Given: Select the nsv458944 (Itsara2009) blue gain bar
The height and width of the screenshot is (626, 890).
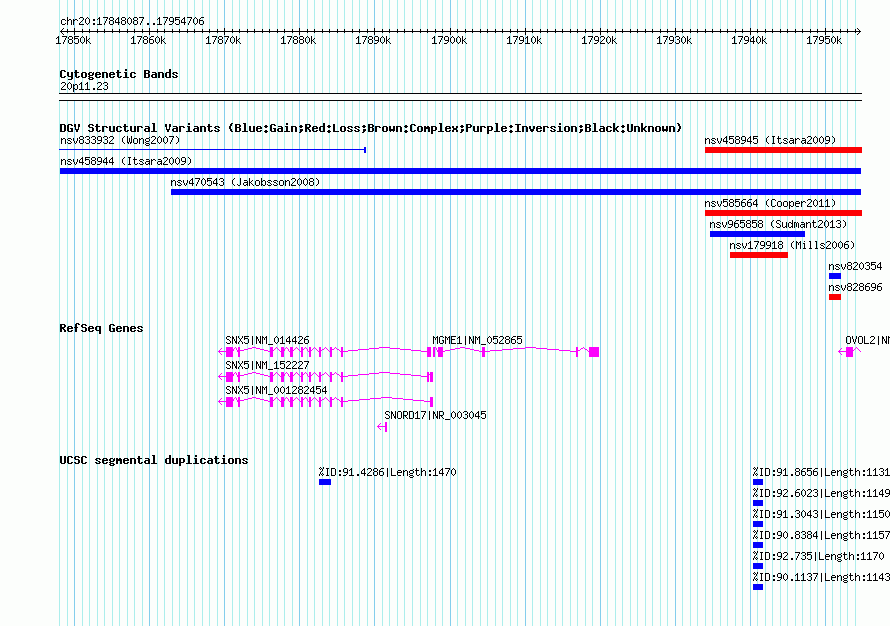Looking at the screenshot, I should 460,171.
